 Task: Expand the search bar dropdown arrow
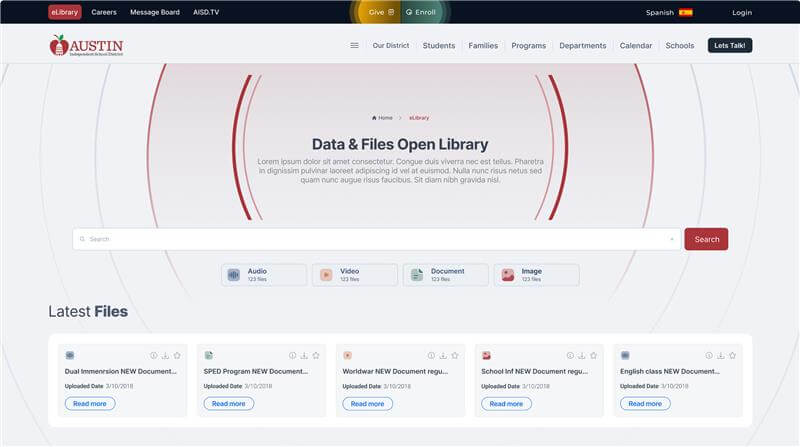pos(672,239)
